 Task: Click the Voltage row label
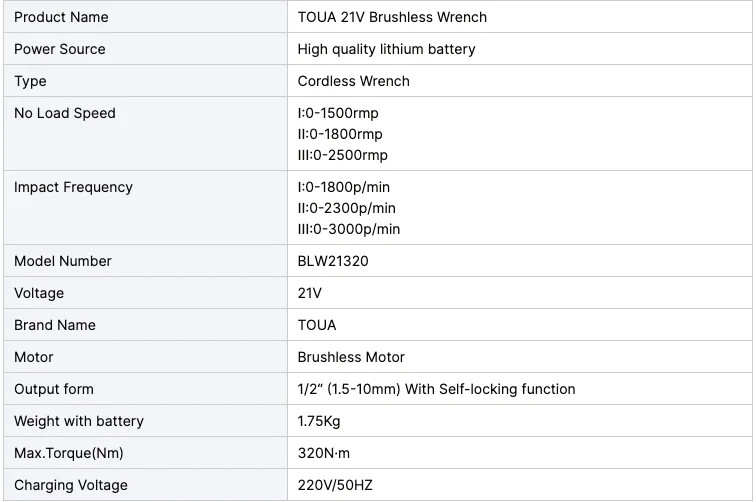click(39, 293)
